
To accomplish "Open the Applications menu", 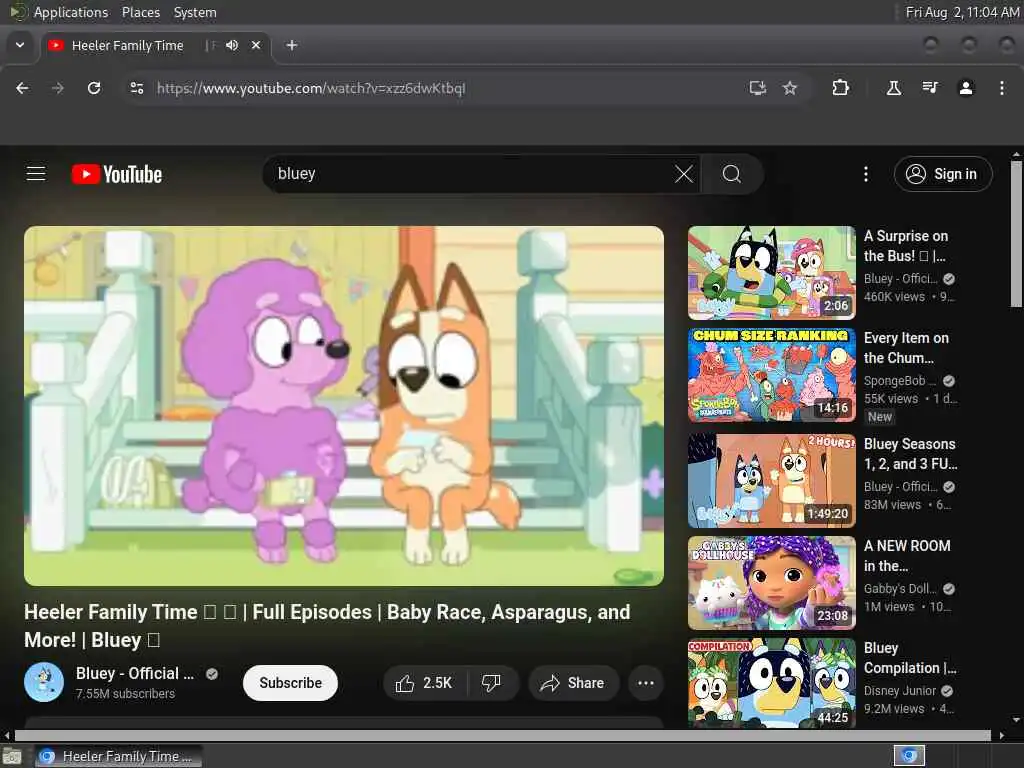I will point(71,12).
